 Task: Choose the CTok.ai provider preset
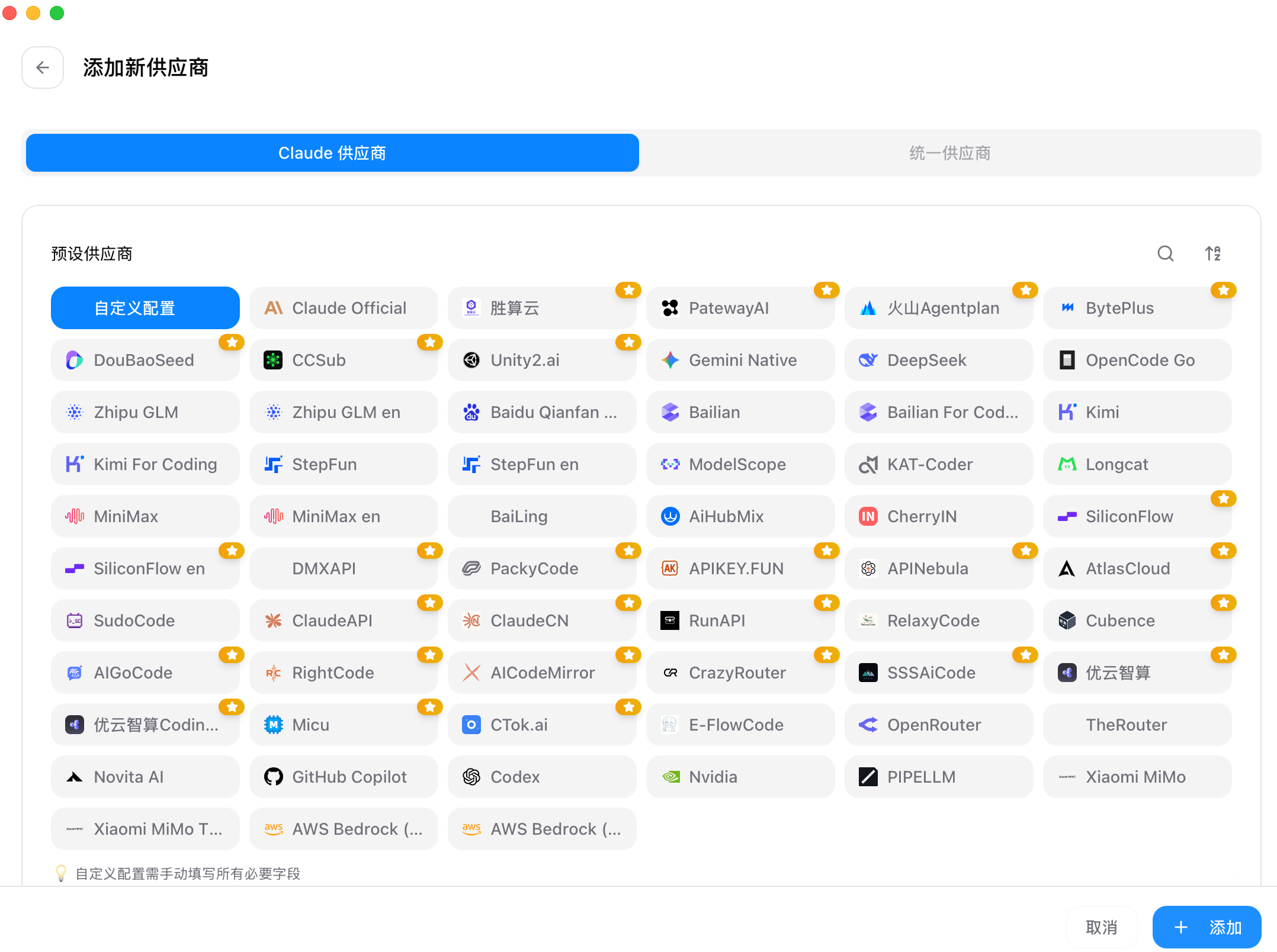pos(542,725)
